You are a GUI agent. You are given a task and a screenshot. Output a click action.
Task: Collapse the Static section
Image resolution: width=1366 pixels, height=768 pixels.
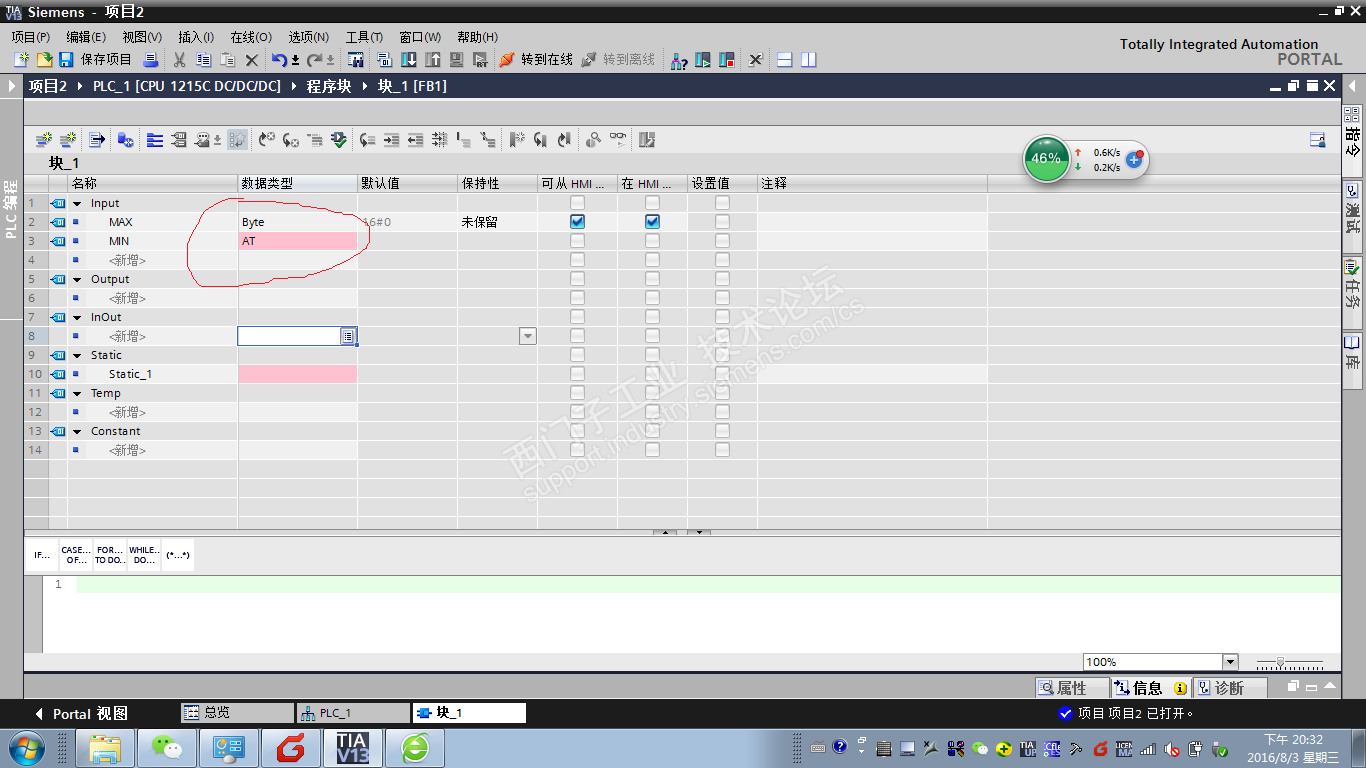pyautogui.click(x=77, y=355)
